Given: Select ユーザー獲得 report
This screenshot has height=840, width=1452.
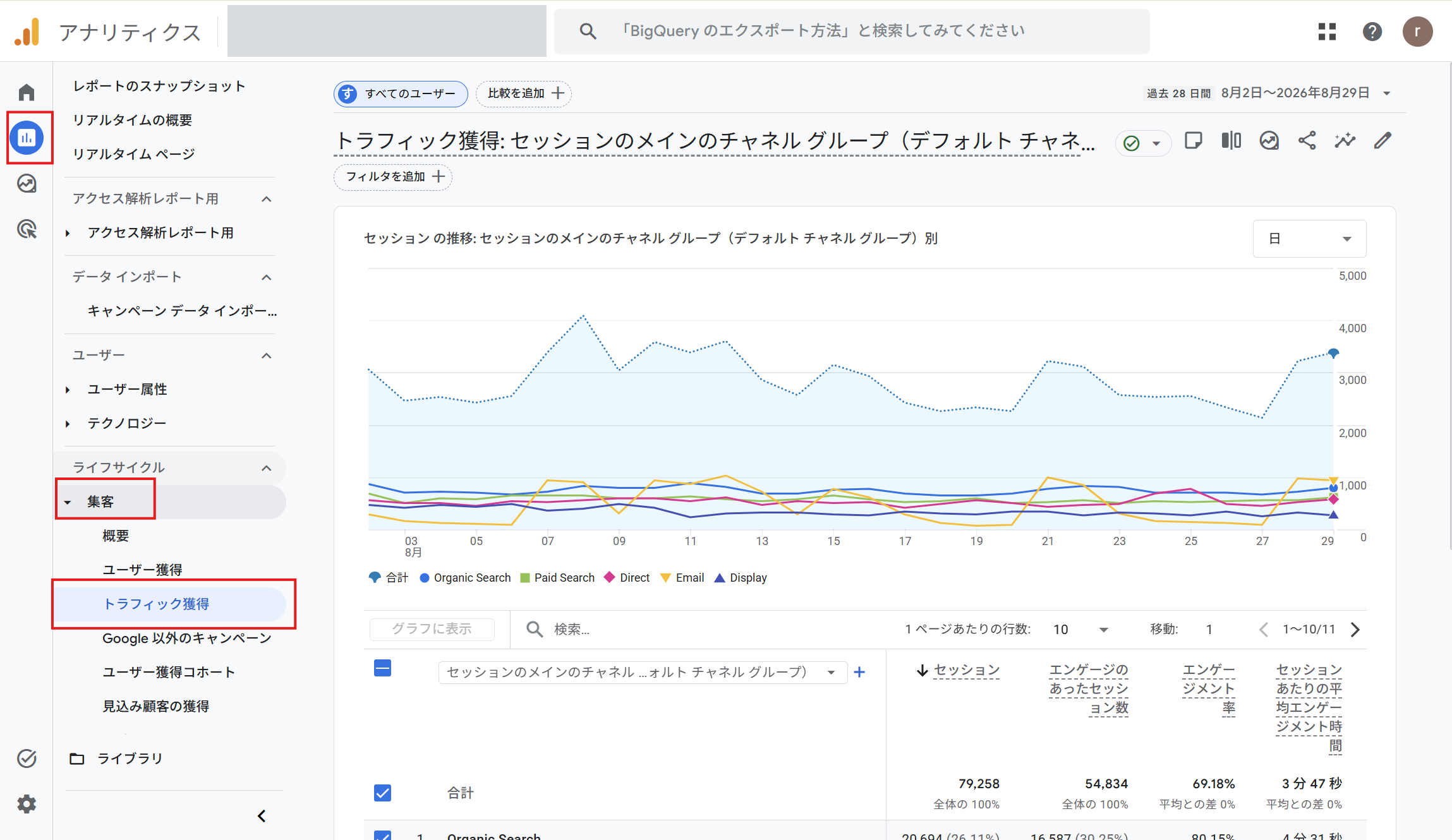Looking at the screenshot, I should [x=142, y=570].
